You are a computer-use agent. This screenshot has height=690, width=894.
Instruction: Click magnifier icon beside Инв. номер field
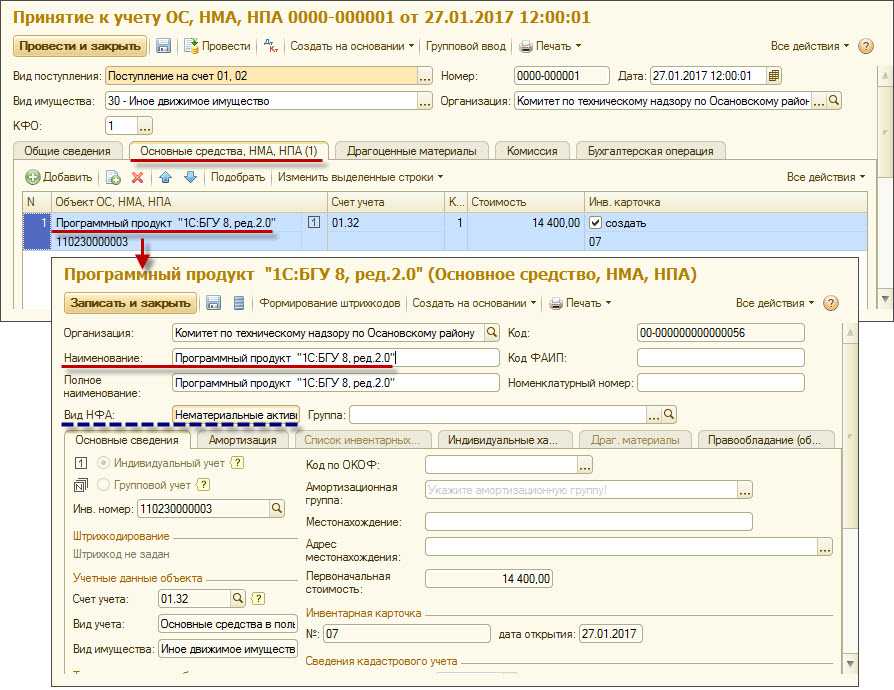[x=277, y=508]
